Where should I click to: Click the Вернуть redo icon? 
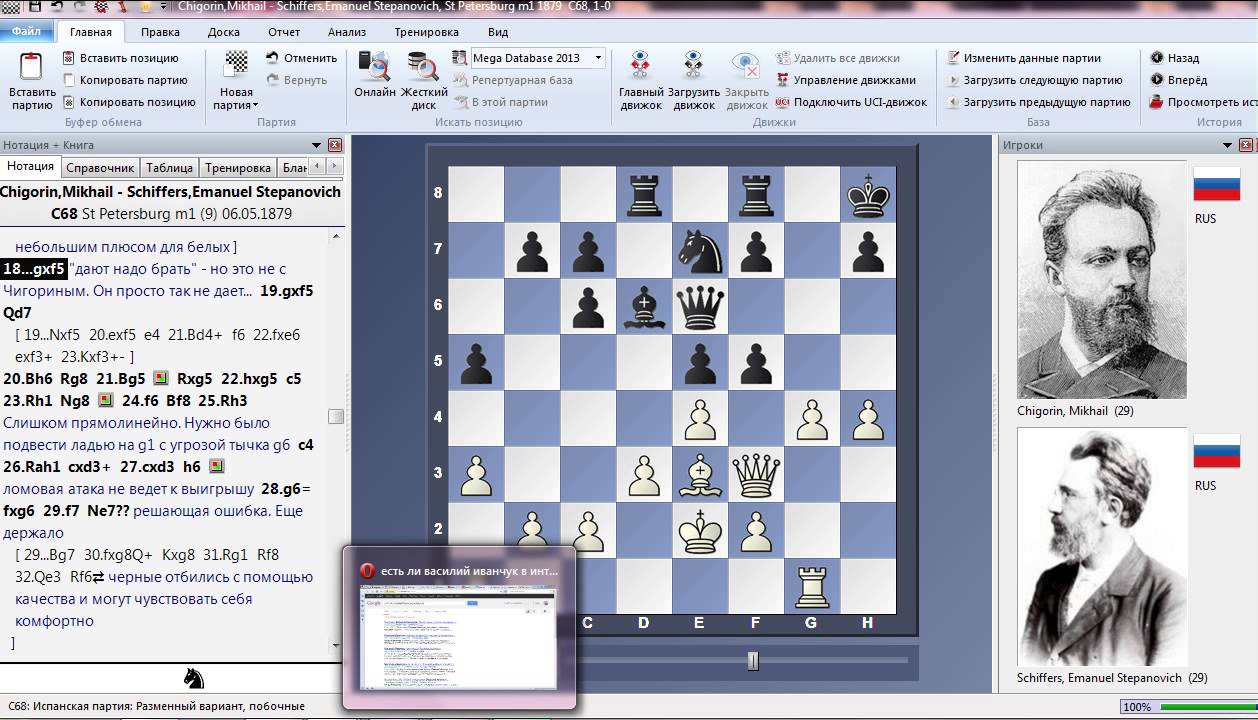coord(272,80)
